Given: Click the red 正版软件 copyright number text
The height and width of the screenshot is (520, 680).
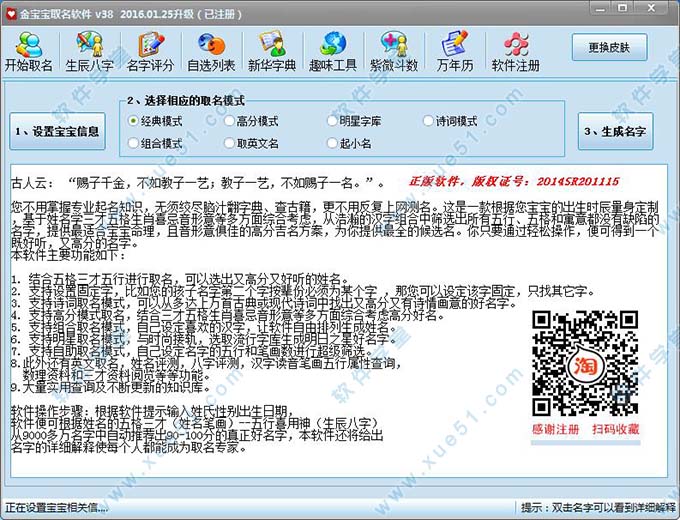Looking at the screenshot, I should coord(514,181).
